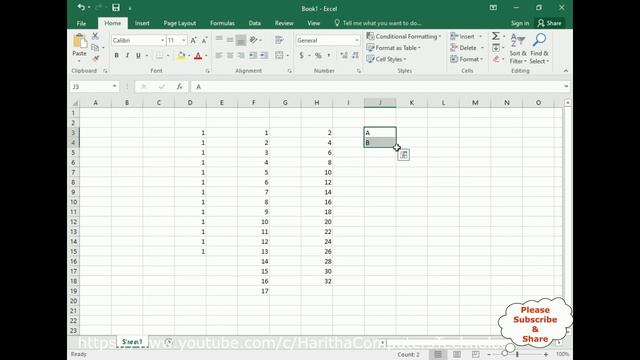Viewport: 640px width, 360px height.
Task: Select the Sheet1 tab
Action: point(132,342)
